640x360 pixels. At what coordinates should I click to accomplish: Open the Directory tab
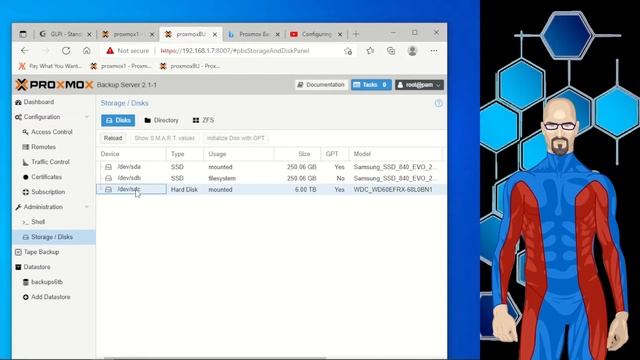162,120
